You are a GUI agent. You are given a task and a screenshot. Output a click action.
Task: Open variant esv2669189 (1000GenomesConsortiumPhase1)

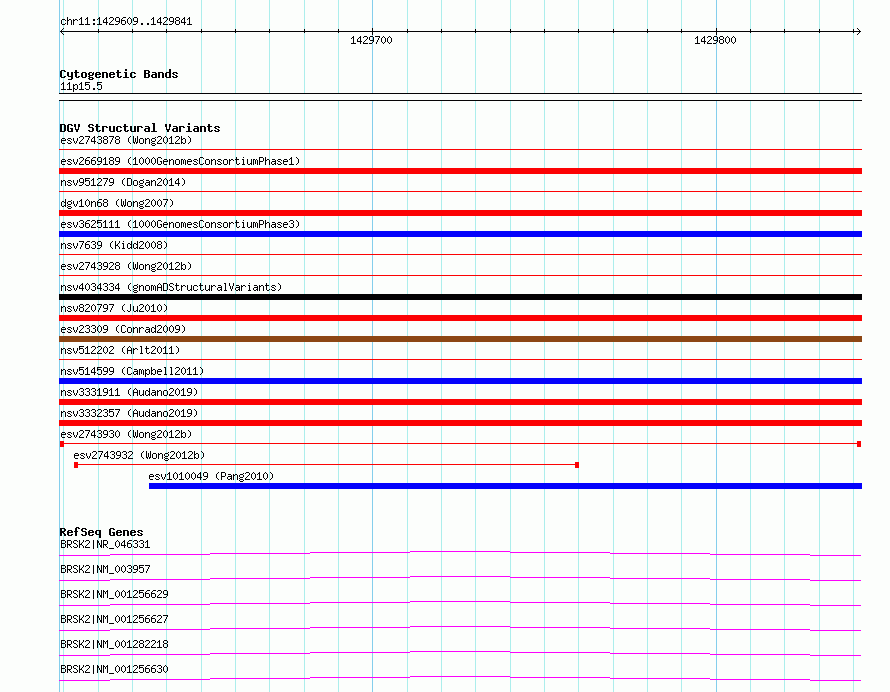click(180, 161)
